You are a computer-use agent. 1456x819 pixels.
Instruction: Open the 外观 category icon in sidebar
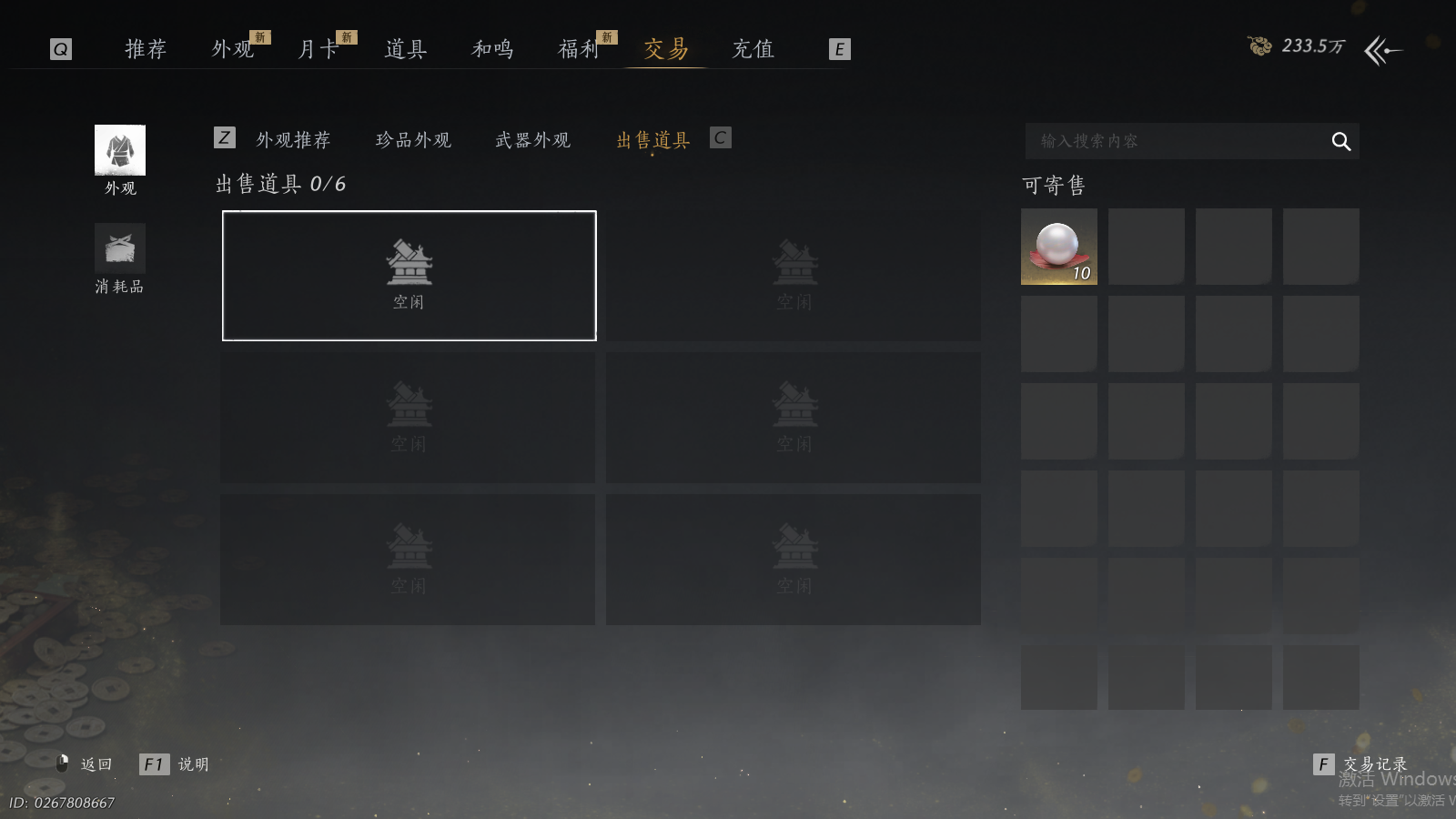[x=120, y=150]
